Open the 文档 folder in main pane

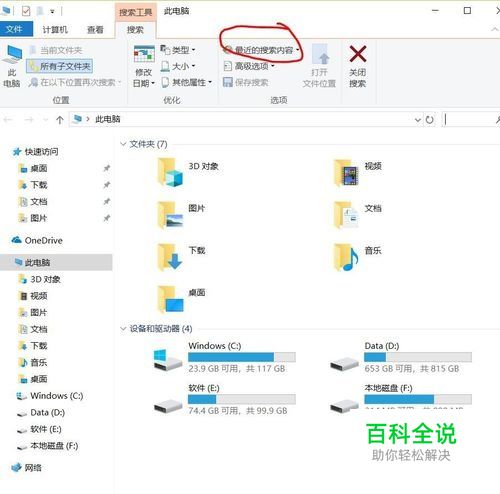346,214
